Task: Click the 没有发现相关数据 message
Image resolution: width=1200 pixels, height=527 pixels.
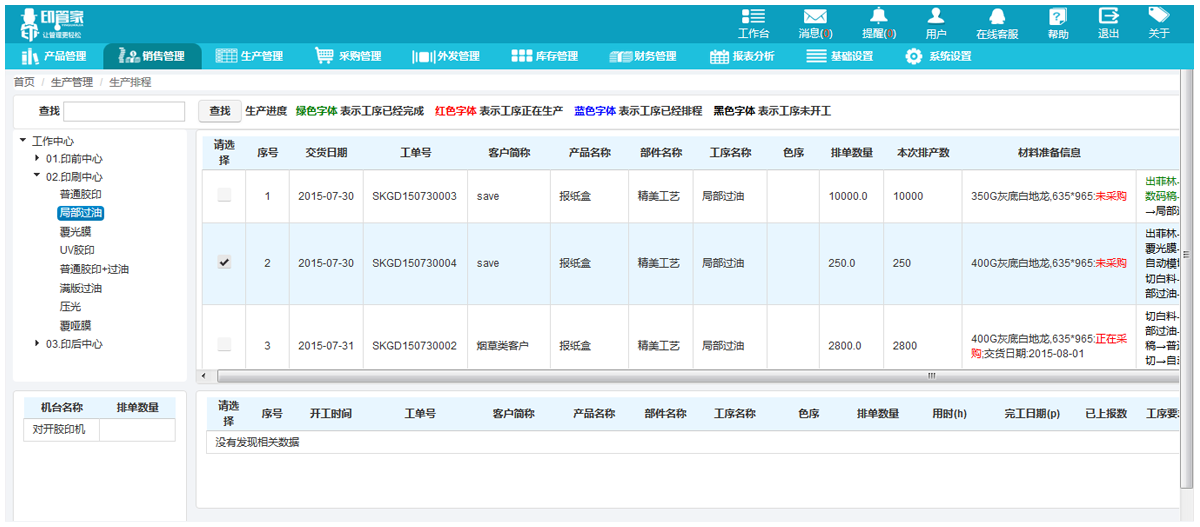Action: pyautogui.click(x=257, y=442)
